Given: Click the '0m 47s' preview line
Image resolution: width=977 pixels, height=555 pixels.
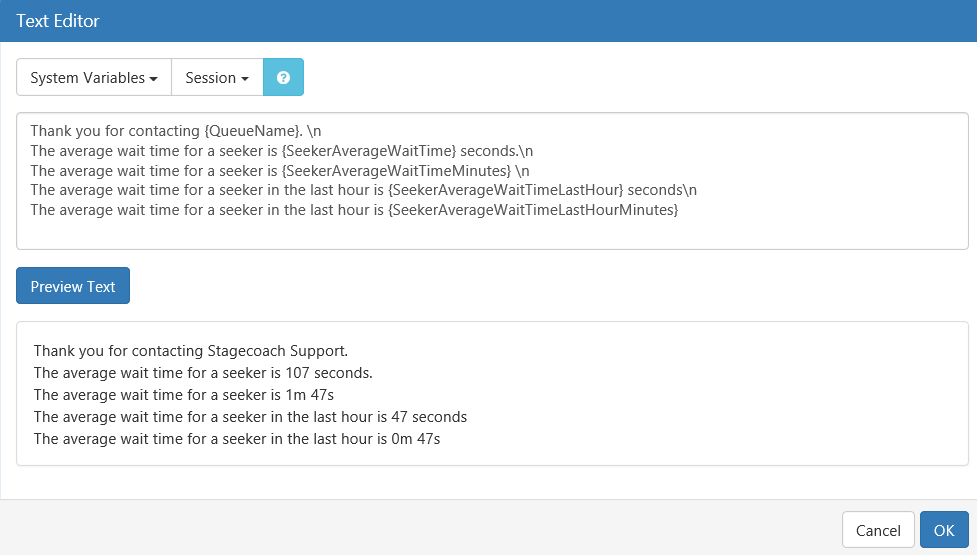Looking at the screenshot, I should coord(237,439).
